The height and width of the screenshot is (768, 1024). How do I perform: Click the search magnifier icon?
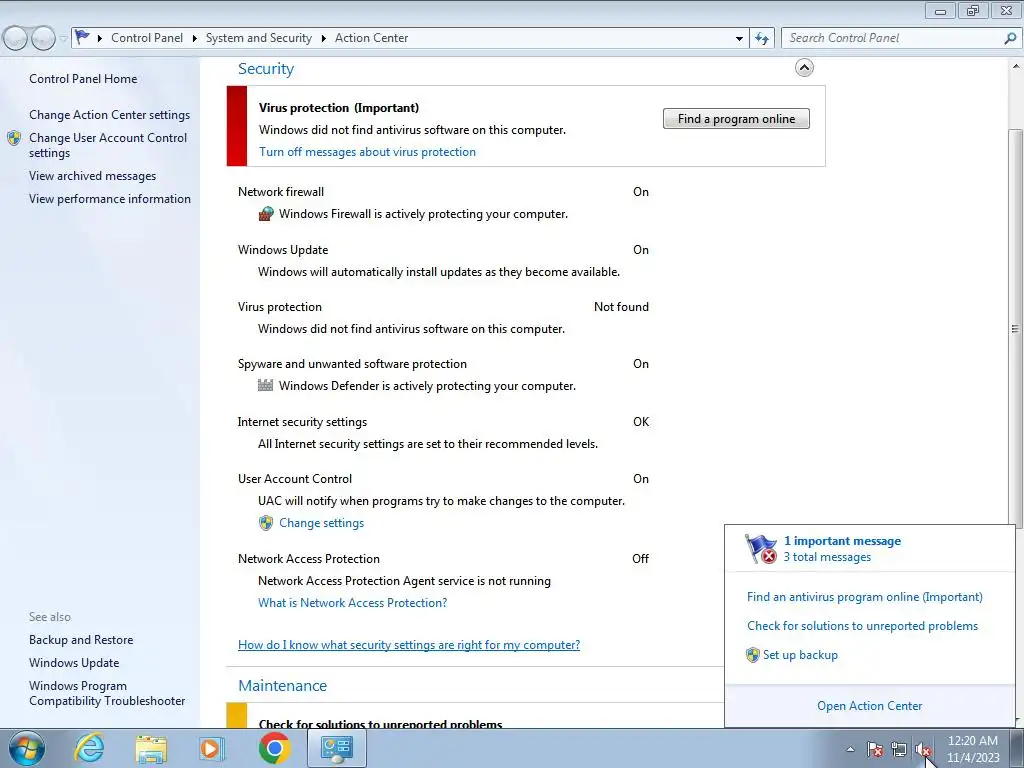tap(1010, 38)
